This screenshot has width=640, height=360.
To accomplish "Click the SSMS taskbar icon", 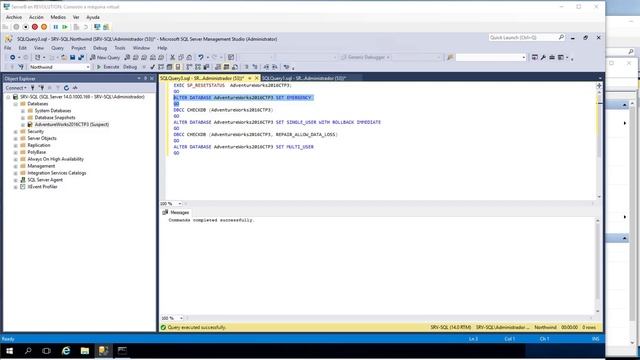I will [x=103, y=351].
